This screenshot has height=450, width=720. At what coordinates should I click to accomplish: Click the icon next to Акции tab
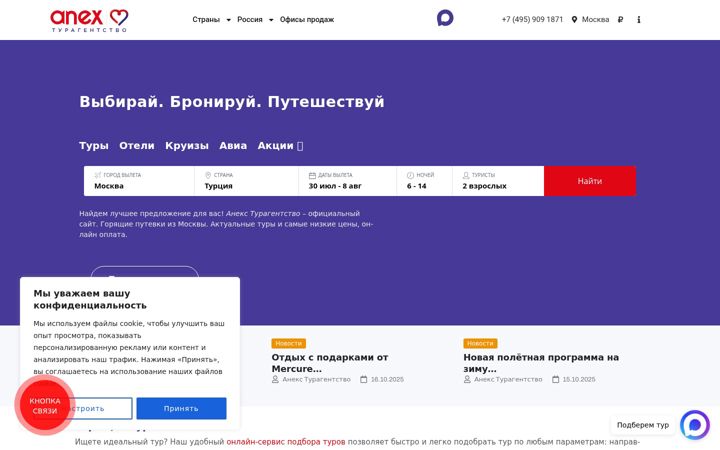coord(300,146)
